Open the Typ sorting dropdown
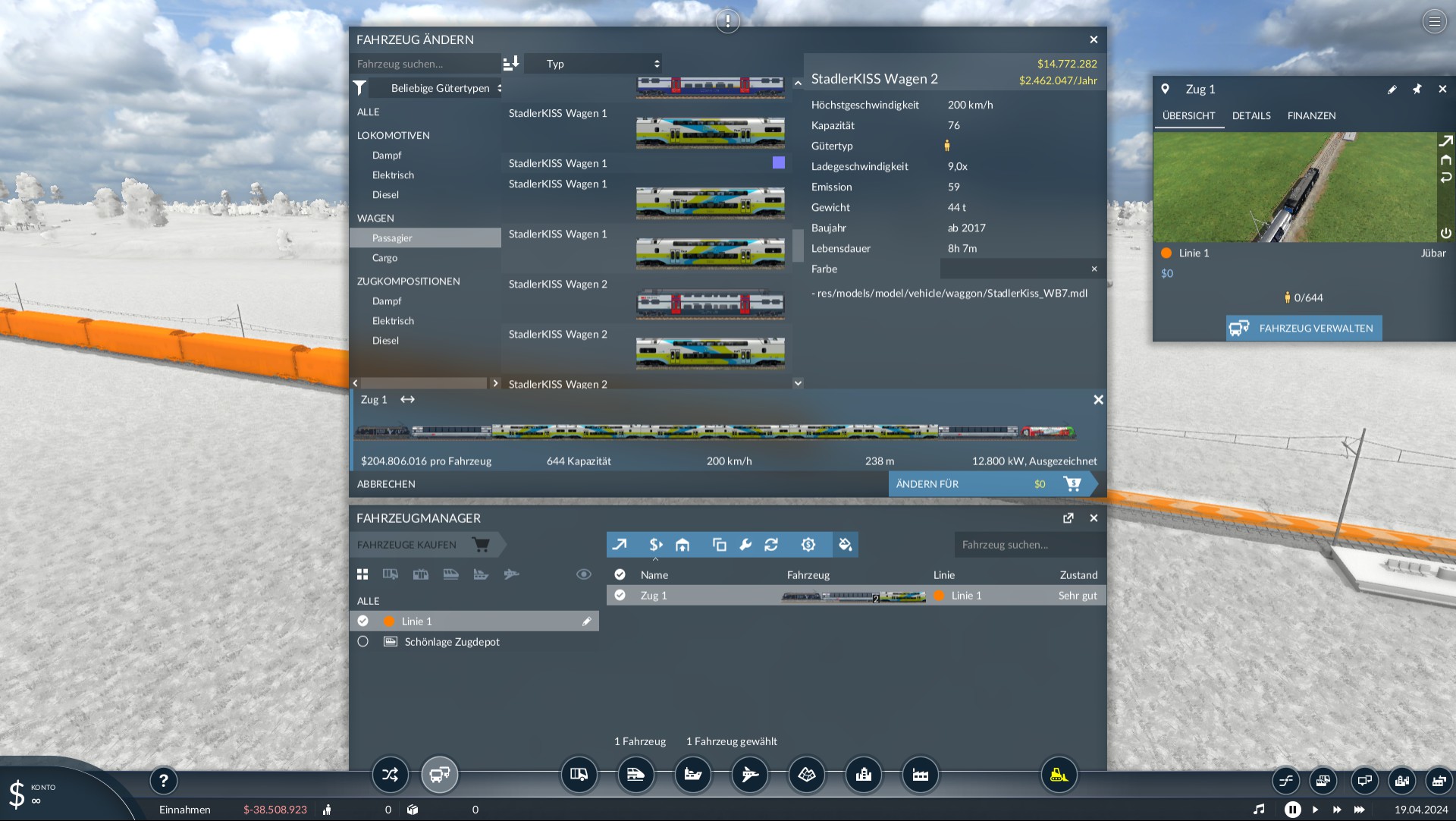This screenshot has width=1456, height=821. tap(594, 64)
